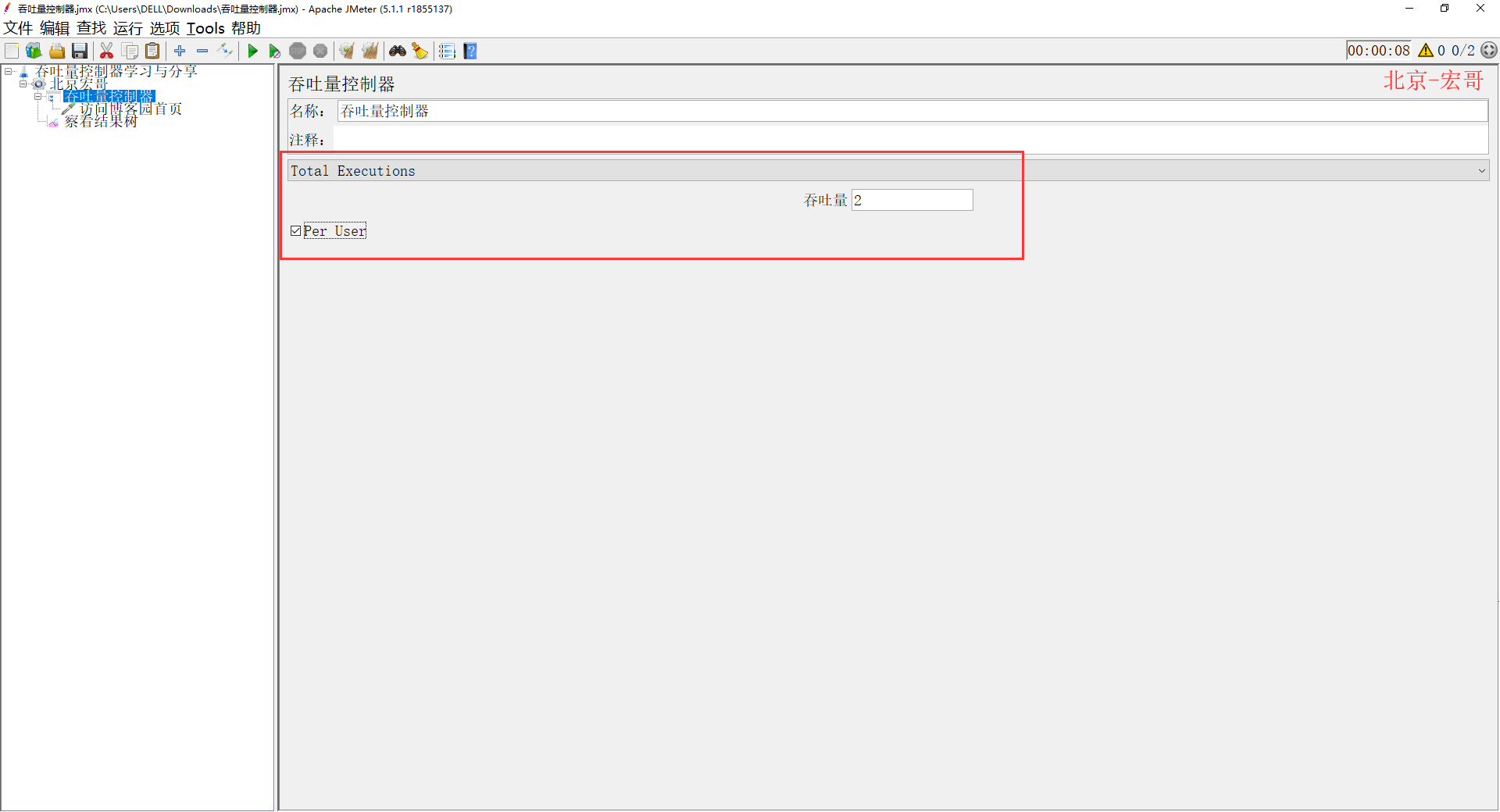Reset search with yellow broom icon
Viewport: 1500px width, 812px height.
coord(420,51)
